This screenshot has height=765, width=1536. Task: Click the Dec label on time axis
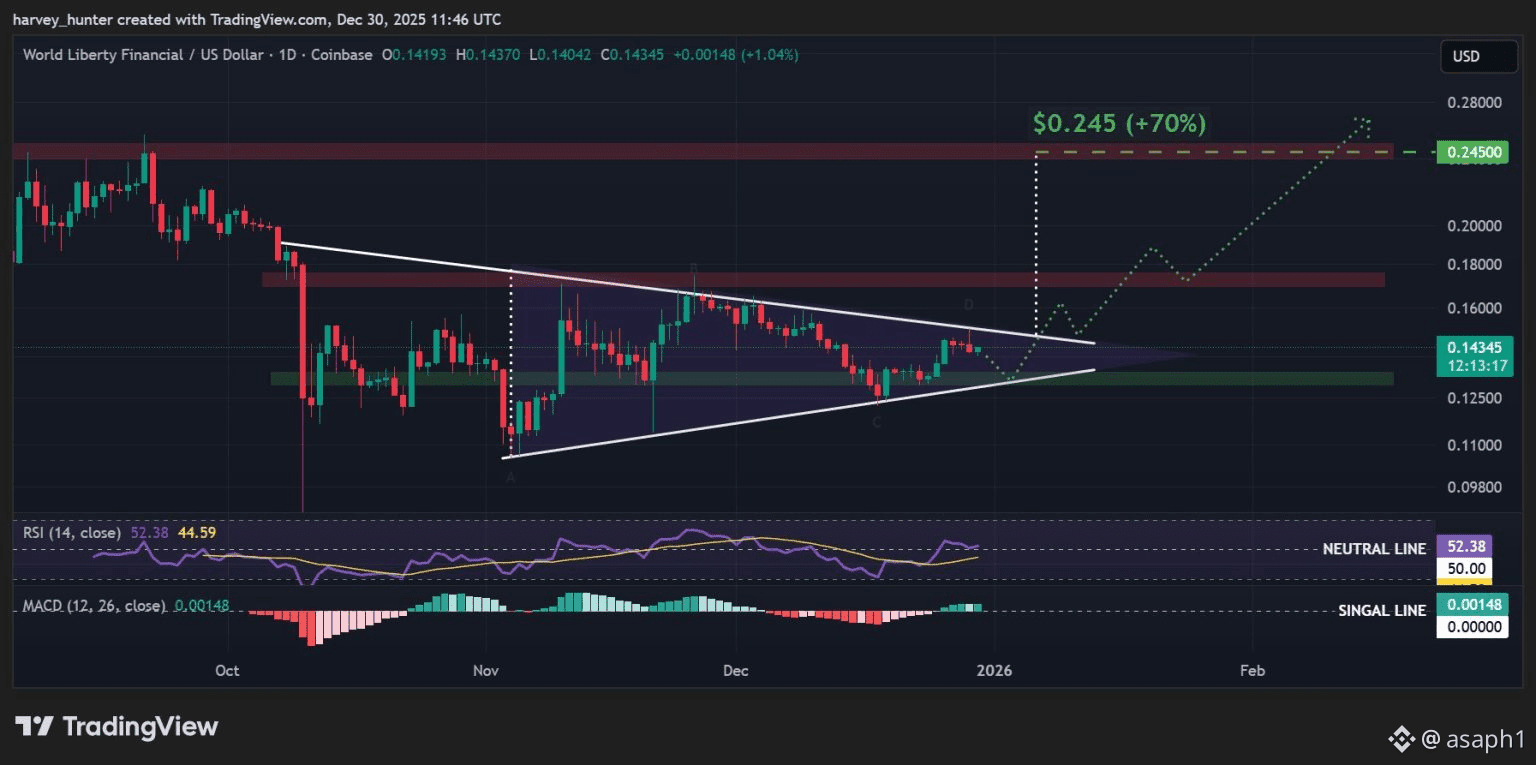click(735, 670)
